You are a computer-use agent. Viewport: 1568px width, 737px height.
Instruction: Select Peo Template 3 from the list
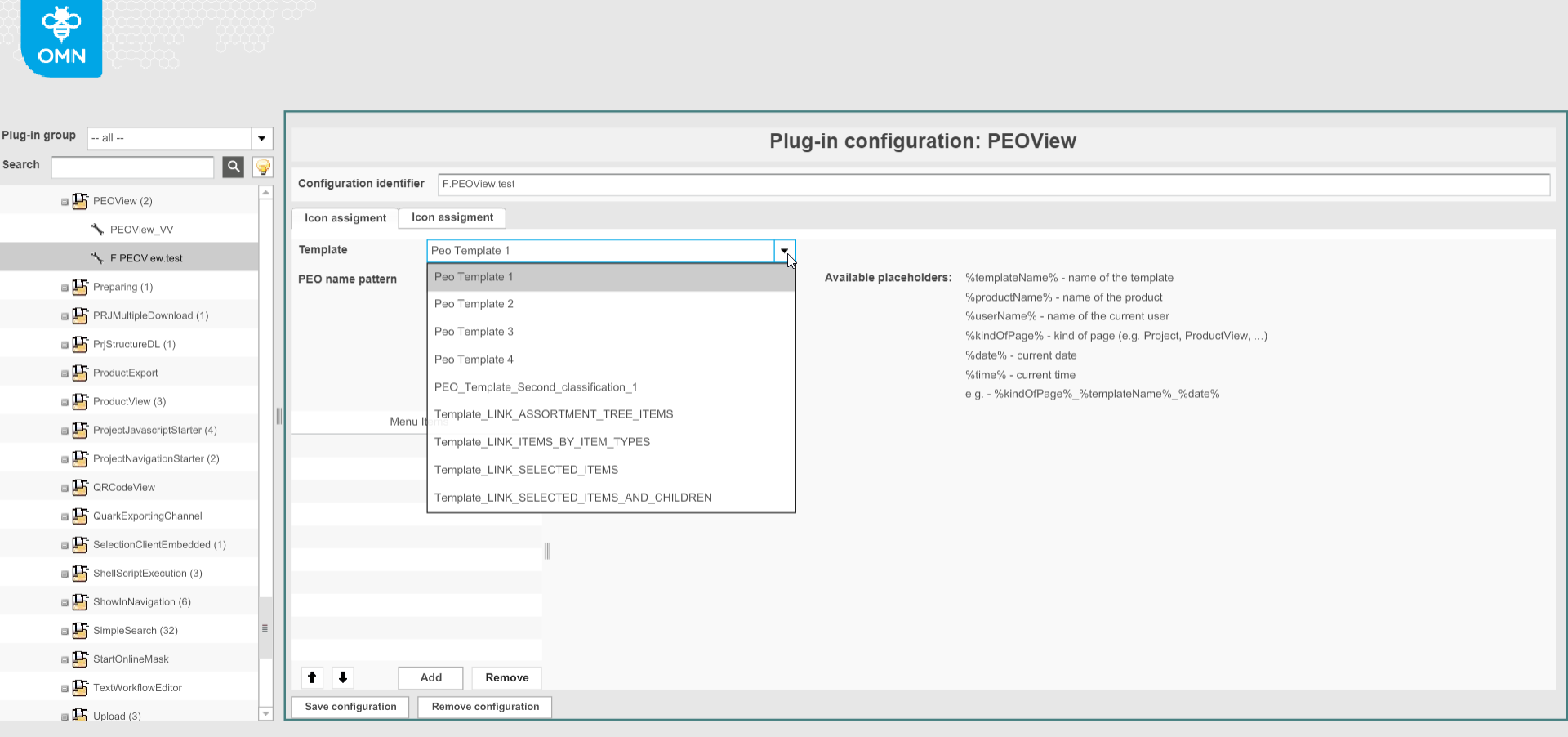pyautogui.click(x=474, y=332)
